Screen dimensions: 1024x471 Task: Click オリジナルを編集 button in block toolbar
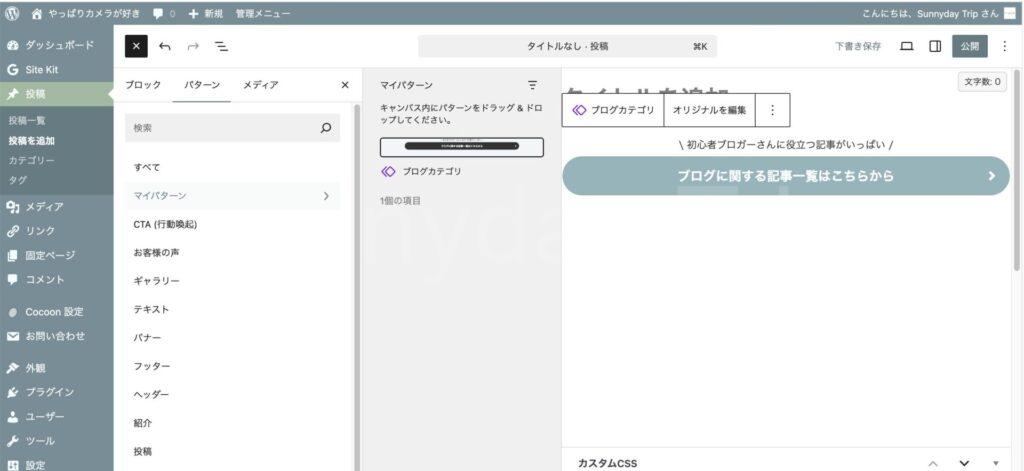709,110
